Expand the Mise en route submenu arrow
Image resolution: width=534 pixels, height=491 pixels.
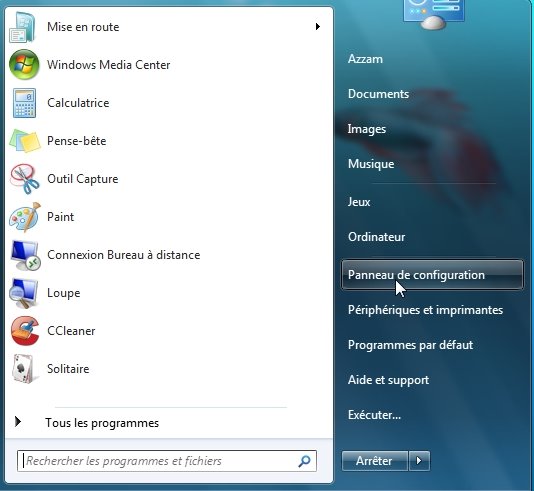pos(317,26)
